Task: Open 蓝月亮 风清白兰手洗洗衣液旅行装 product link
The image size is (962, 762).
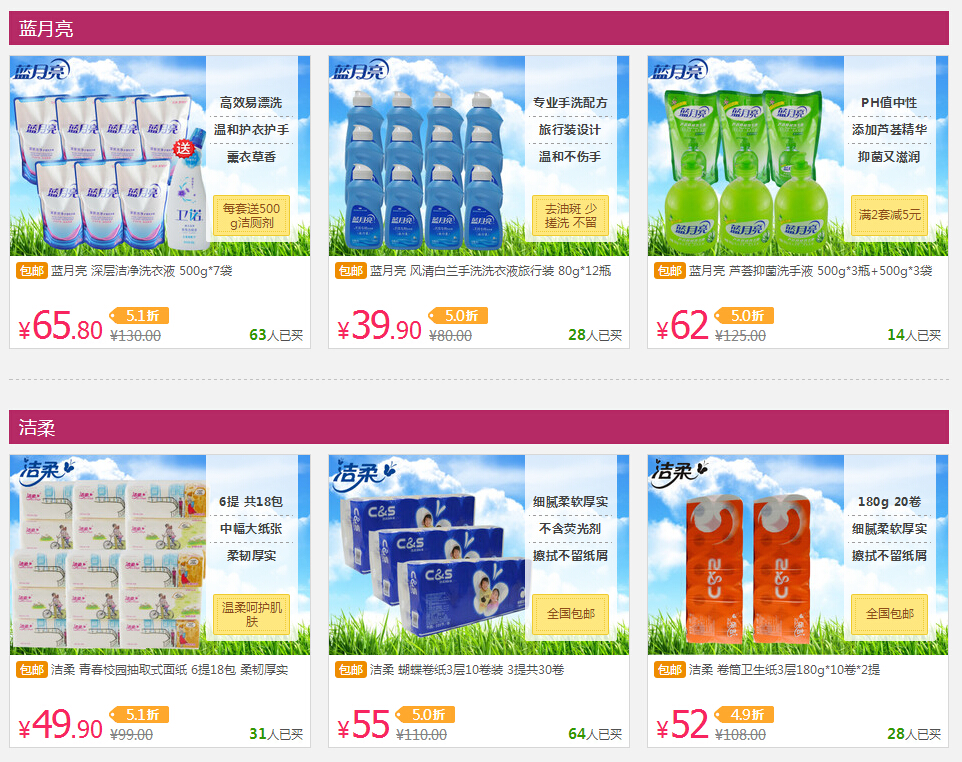Action: coord(490,271)
